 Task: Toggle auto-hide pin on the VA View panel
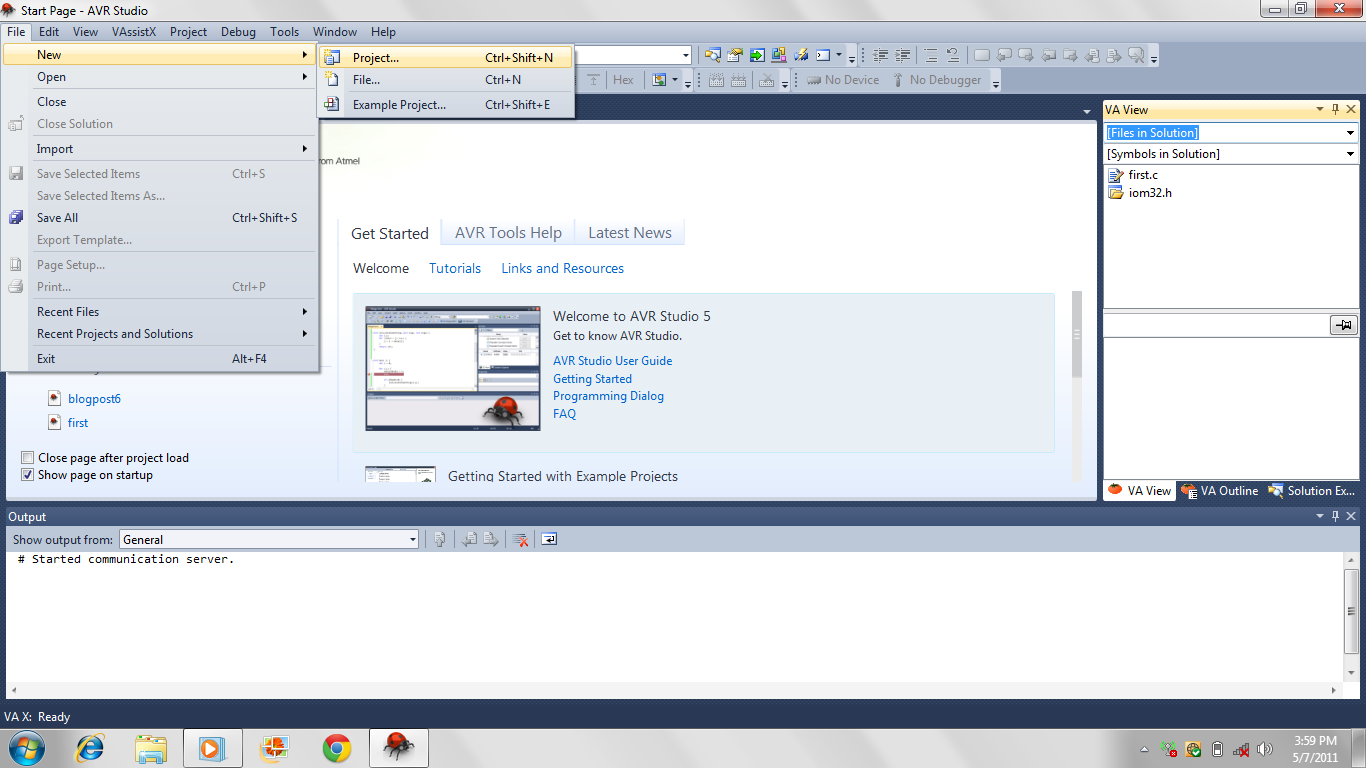1335,109
